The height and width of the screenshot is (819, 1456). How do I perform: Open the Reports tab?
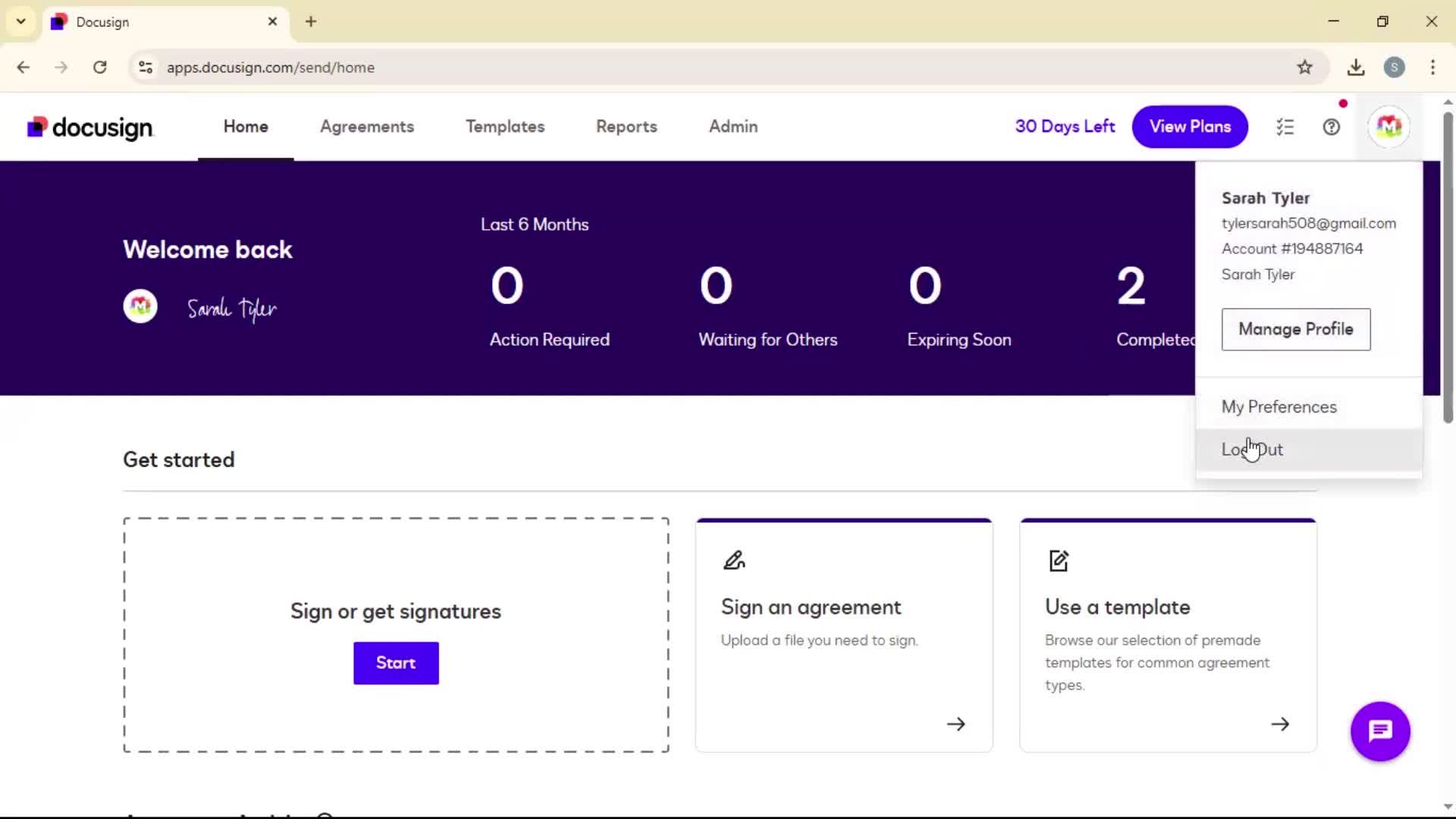click(626, 127)
